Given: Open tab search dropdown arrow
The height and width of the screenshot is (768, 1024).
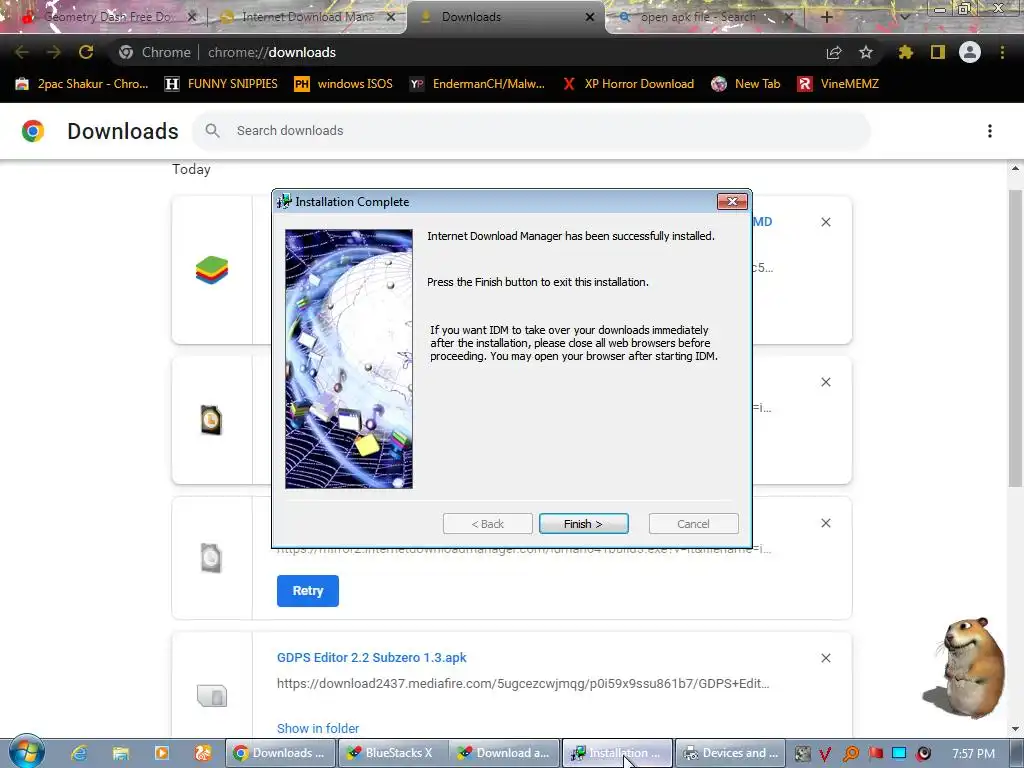Looking at the screenshot, I should (904, 17).
